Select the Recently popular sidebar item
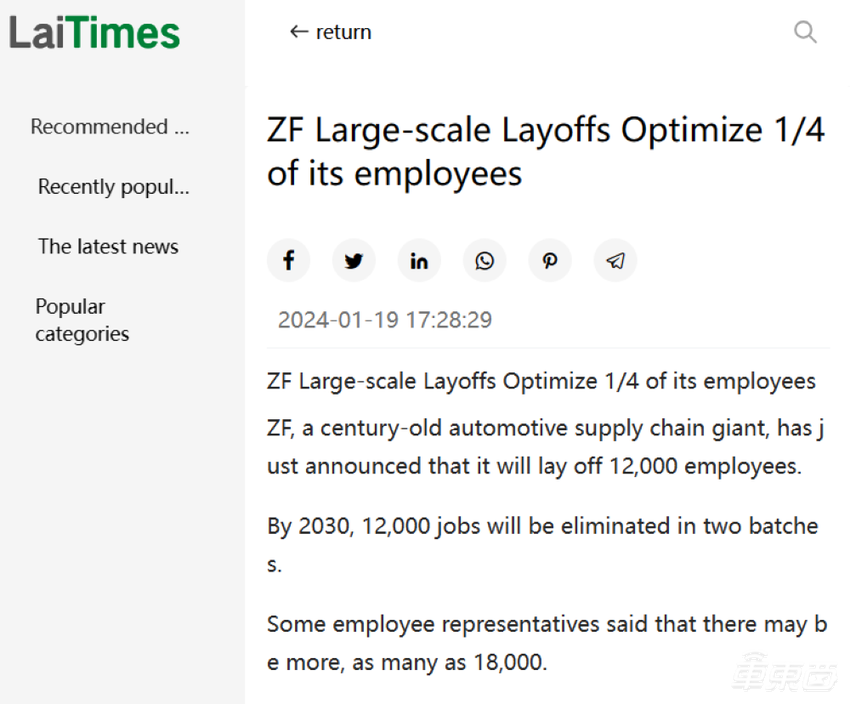This screenshot has width=850, height=704. [x=113, y=187]
